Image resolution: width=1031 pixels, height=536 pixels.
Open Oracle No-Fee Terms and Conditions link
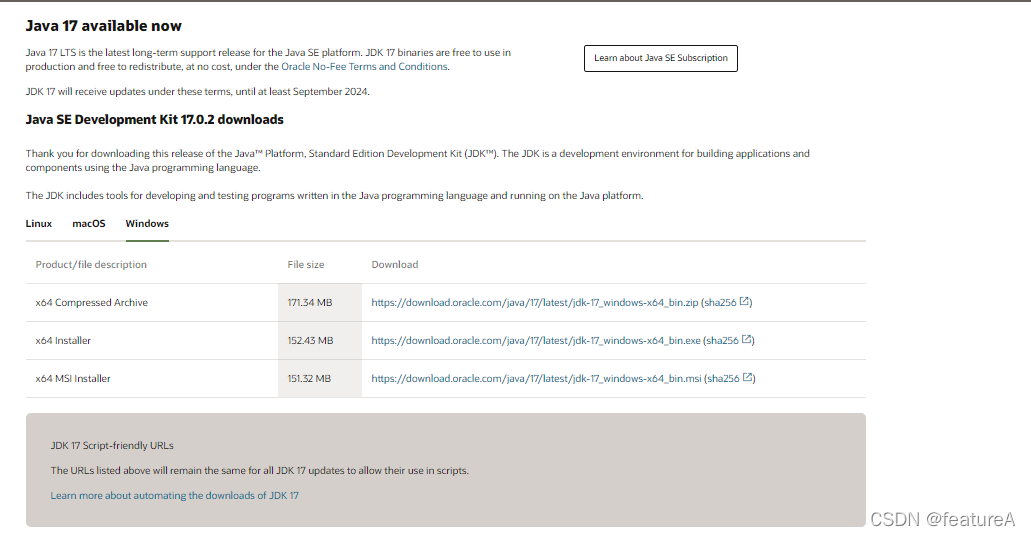click(364, 66)
